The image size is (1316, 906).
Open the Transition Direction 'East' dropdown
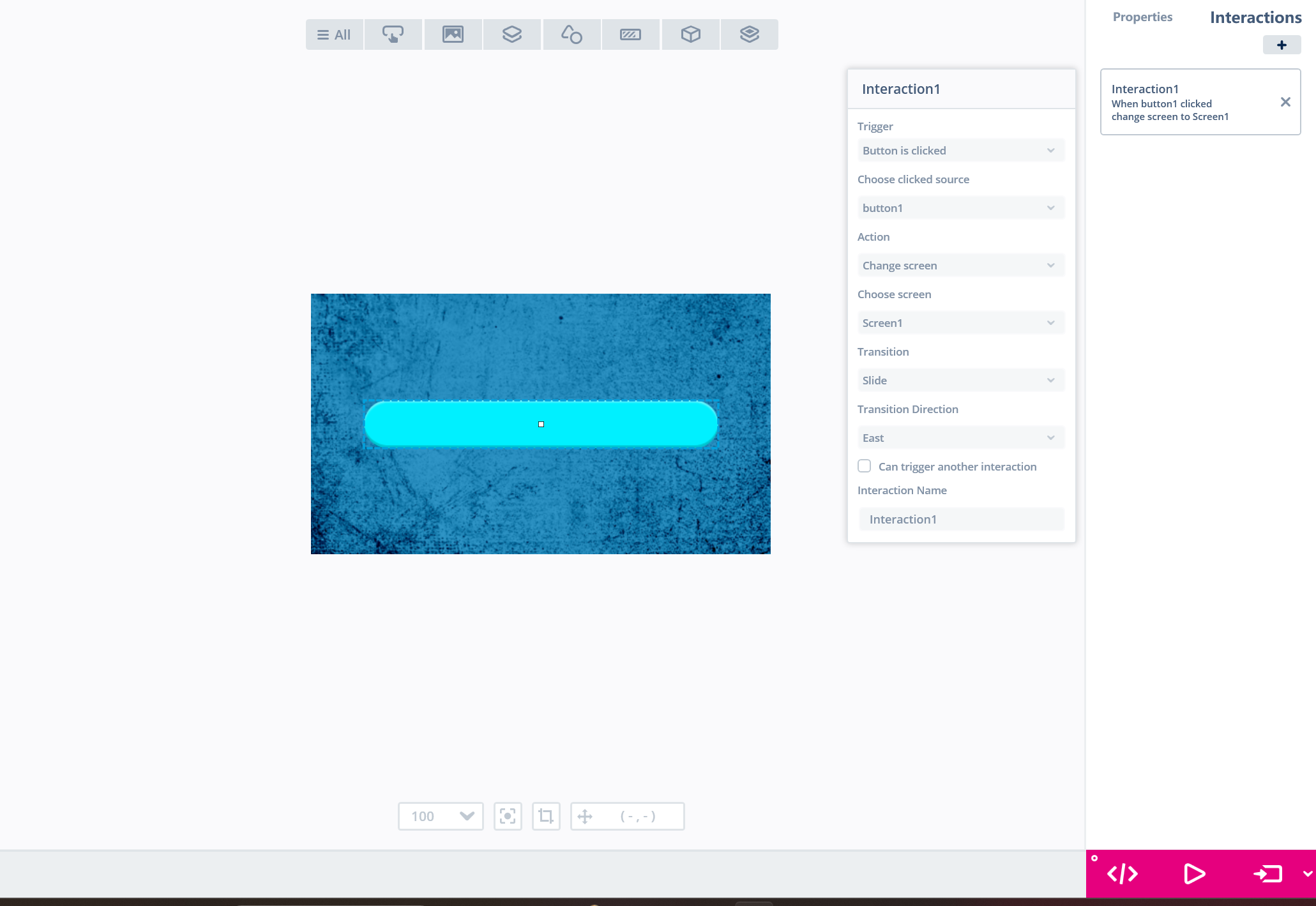pyautogui.click(x=960, y=438)
